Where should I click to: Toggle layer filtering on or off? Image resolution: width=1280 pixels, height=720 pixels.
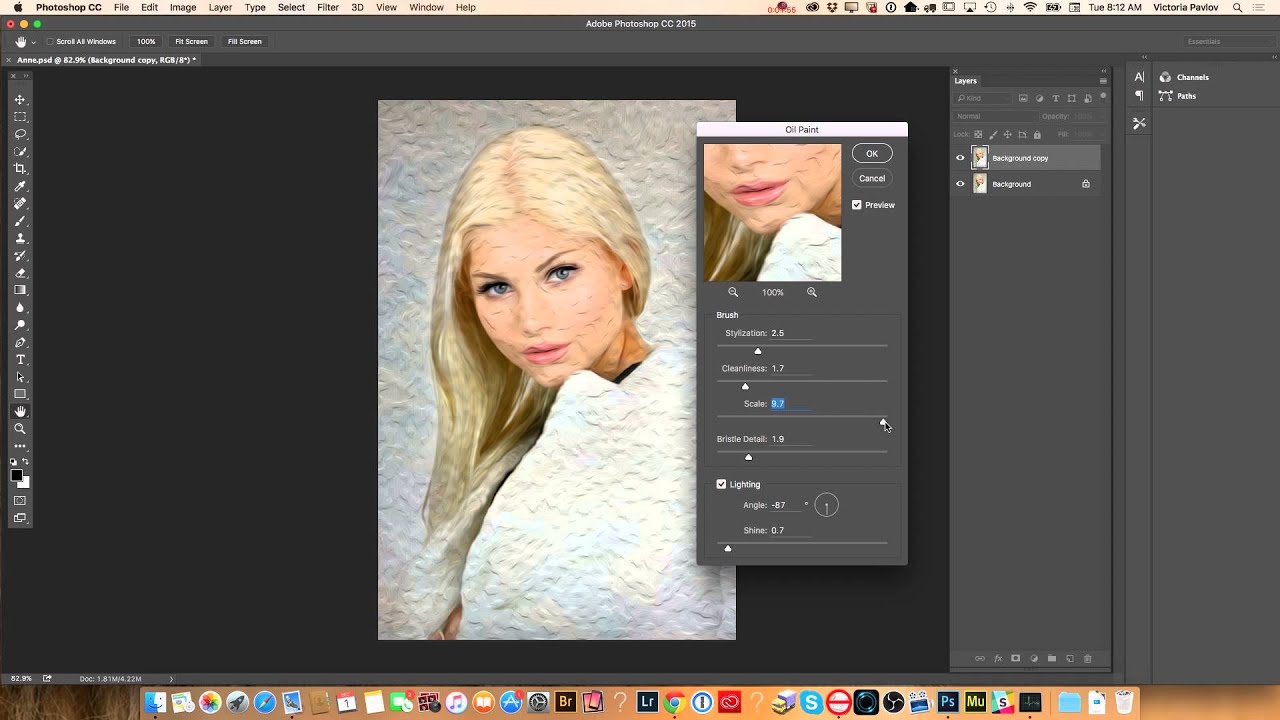1104,97
